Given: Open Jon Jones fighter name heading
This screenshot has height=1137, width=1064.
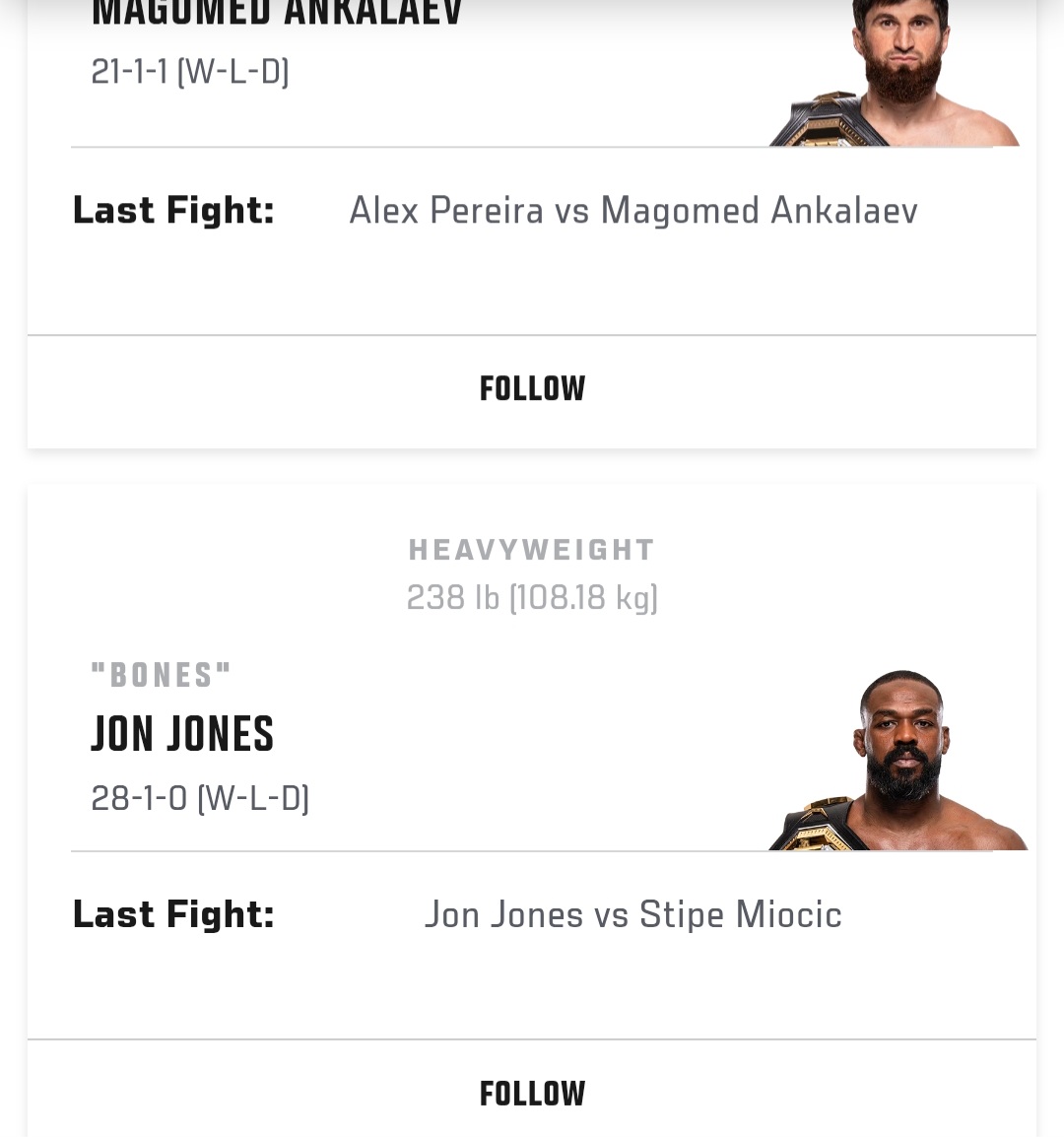Looking at the screenshot, I should coord(182,735).
